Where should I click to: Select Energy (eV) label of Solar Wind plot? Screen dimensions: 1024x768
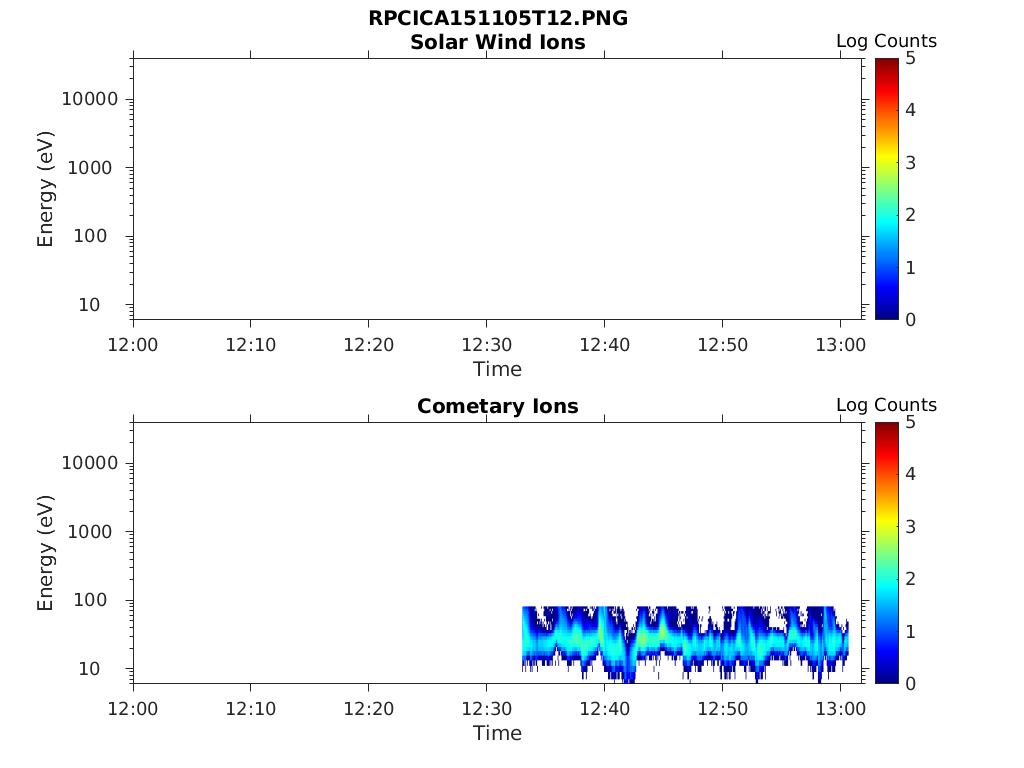pos(45,189)
